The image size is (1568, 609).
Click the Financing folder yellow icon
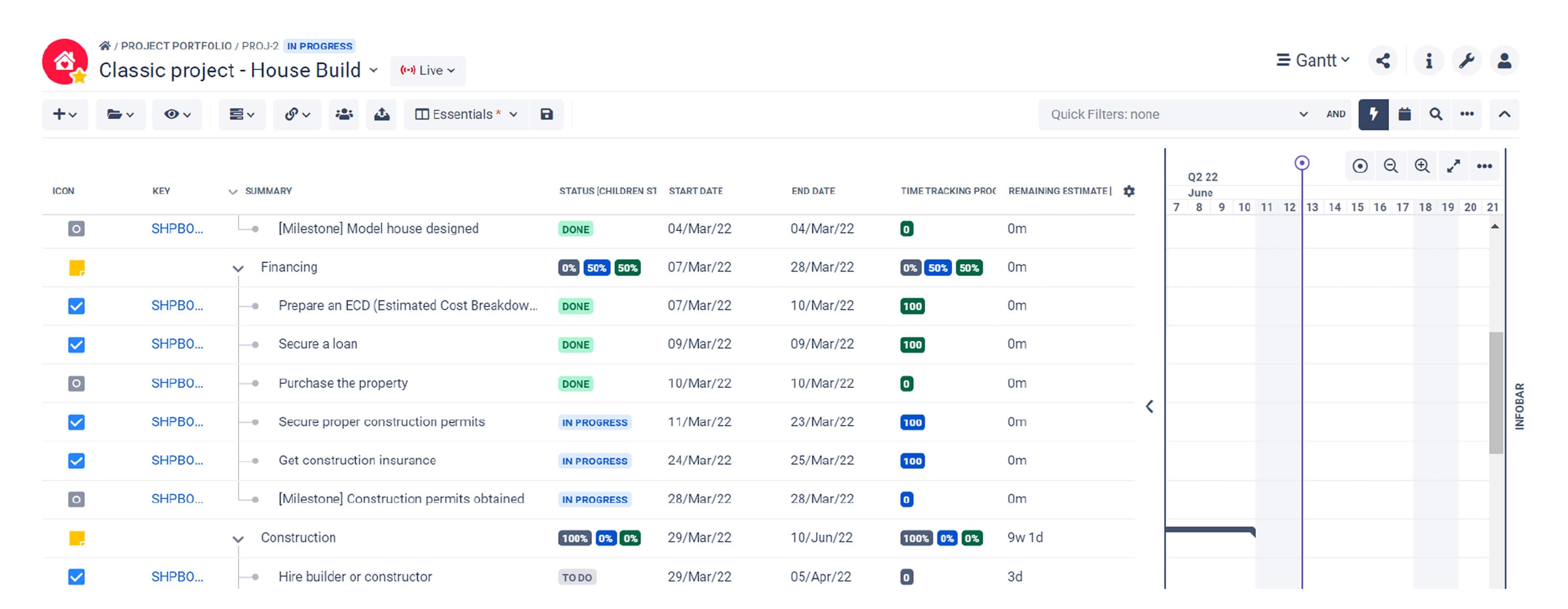(77, 268)
